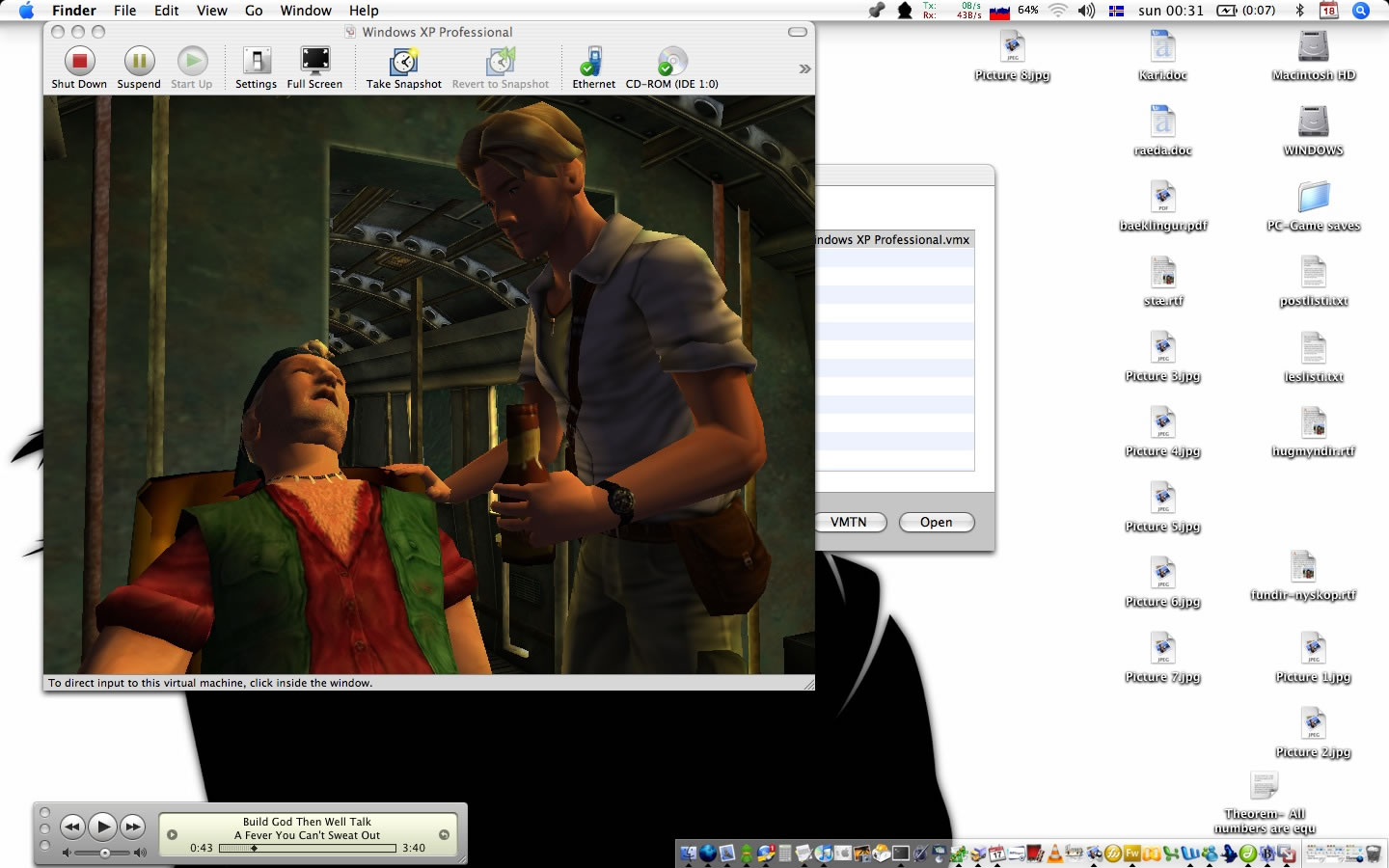
Task: Open iCal calendar icon in Dock
Action: tap(996, 853)
